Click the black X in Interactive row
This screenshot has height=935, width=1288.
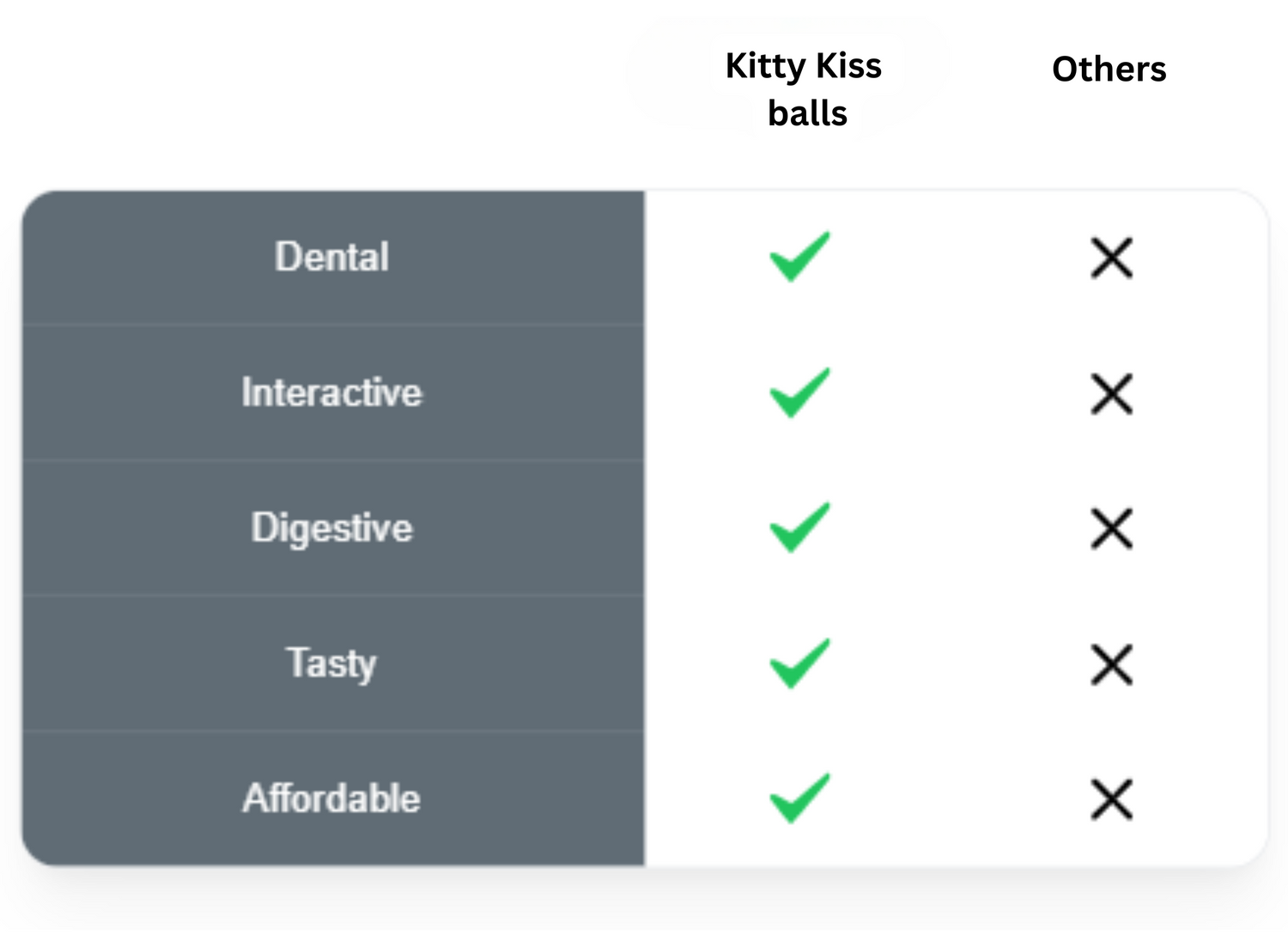[1111, 393]
